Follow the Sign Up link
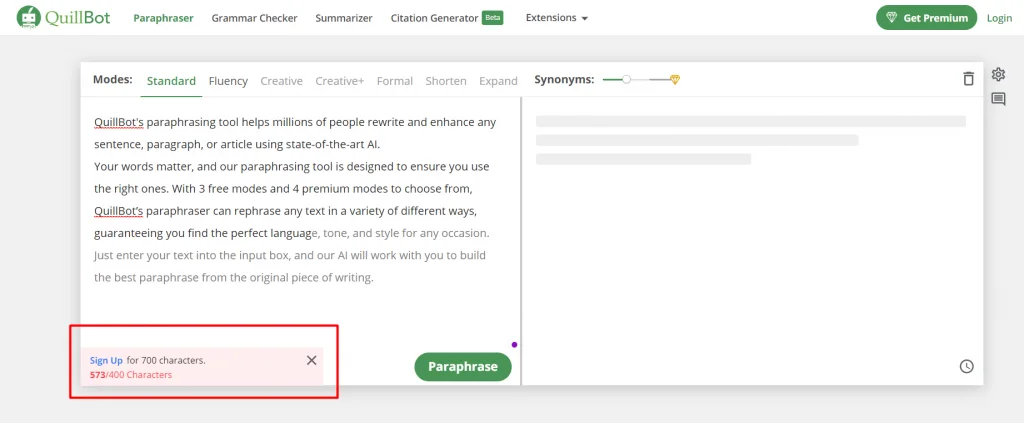The width and height of the screenshot is (1024, 423). pyautogui.click(x=106, y=360)
